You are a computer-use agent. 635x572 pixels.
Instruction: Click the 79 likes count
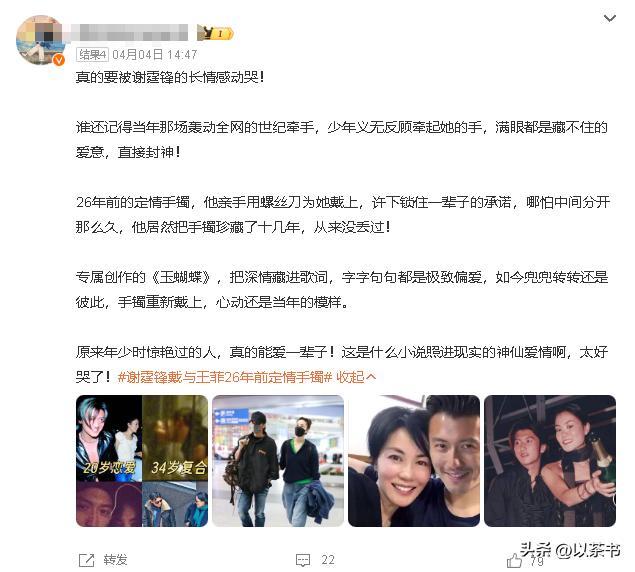tap(537, 561)
